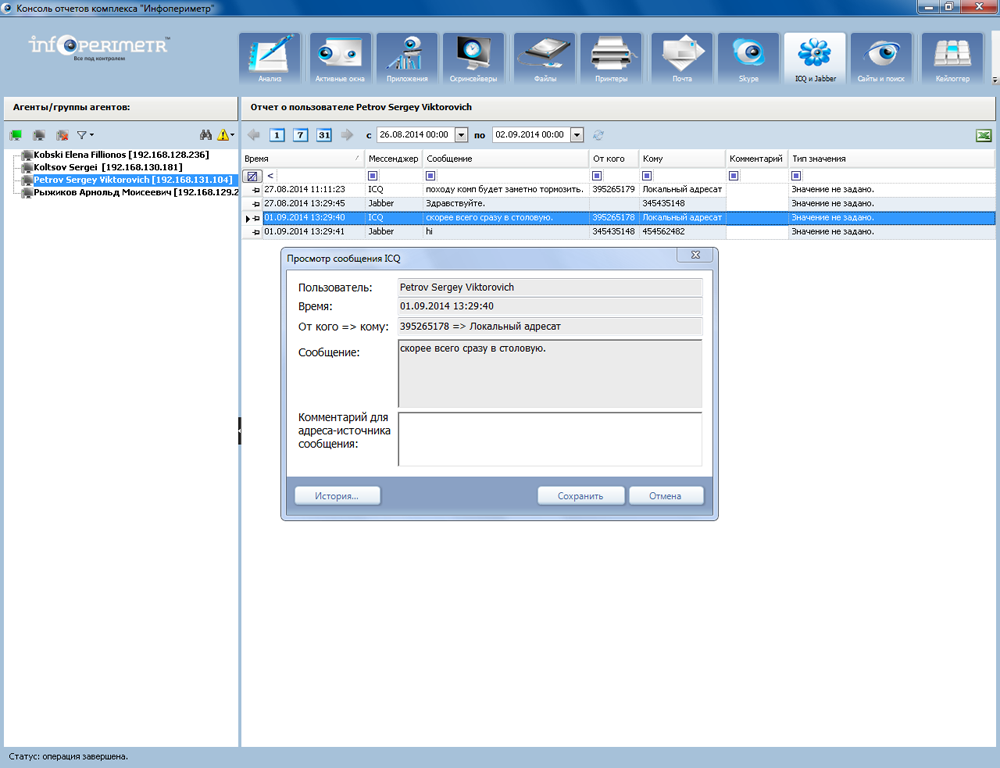Open the Skype report section
Screen dimensions: 1000x768
pos(749,59)
